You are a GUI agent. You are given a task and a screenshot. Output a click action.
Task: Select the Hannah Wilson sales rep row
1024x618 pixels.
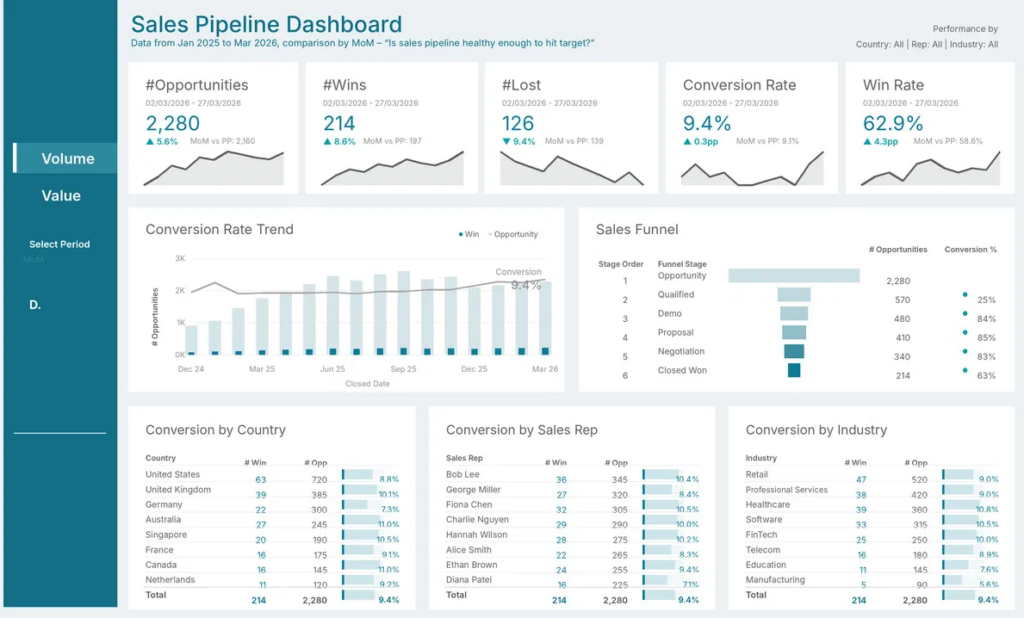click(573, 536)
